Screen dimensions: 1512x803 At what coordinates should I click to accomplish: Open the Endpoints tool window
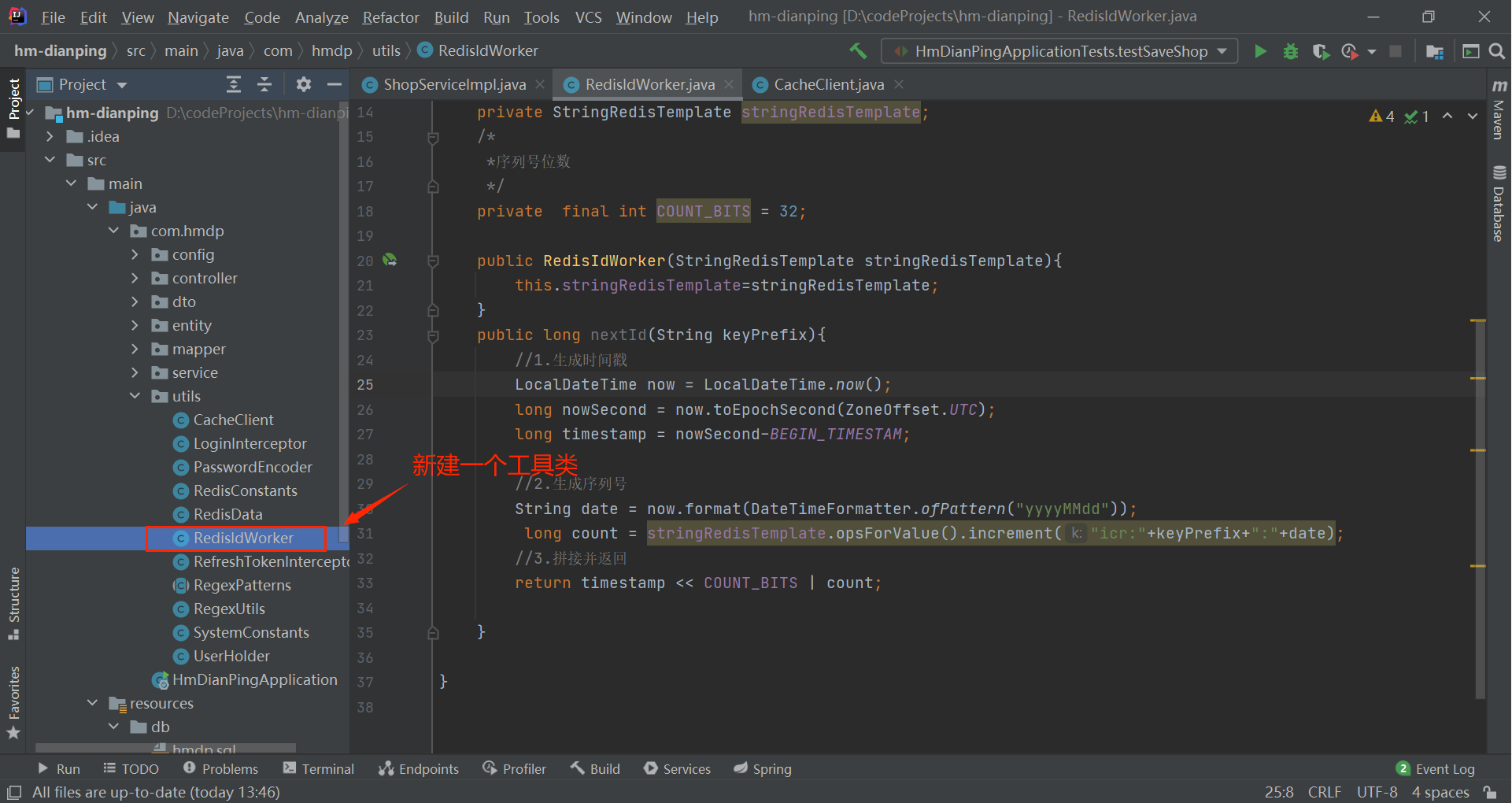tap(419, 769)
